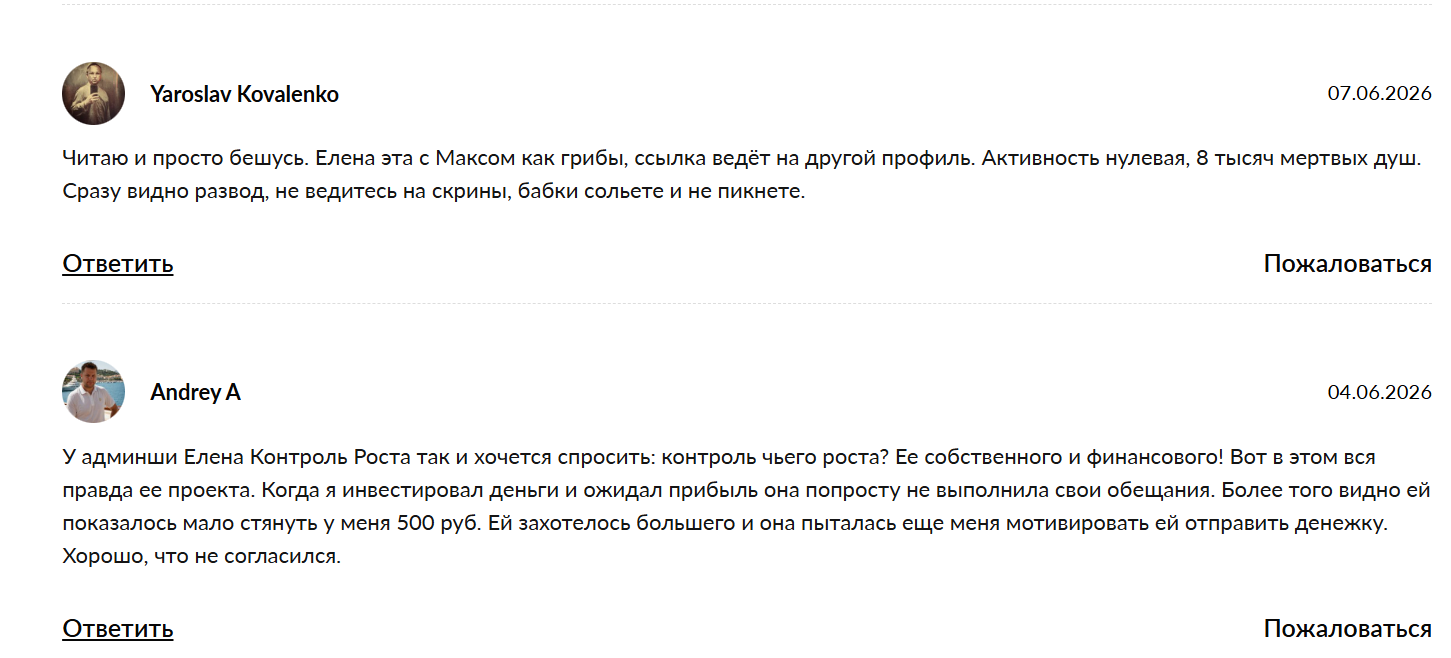Report Yaroslav Kovalenko's comment with Пожаловаться
This screenshot has width=1451, height=658.
pos(1347,263)
